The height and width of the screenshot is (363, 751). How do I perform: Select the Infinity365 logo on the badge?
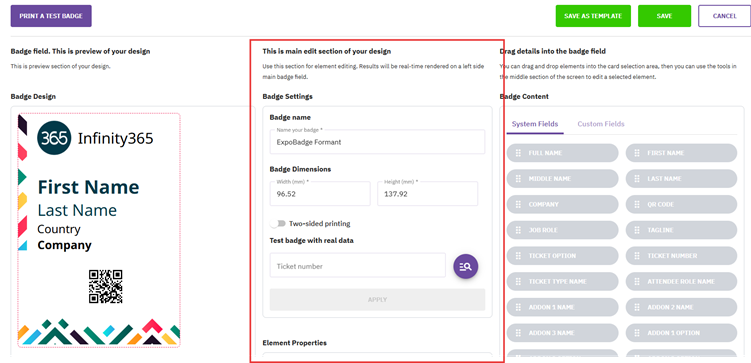click(95, 138)
